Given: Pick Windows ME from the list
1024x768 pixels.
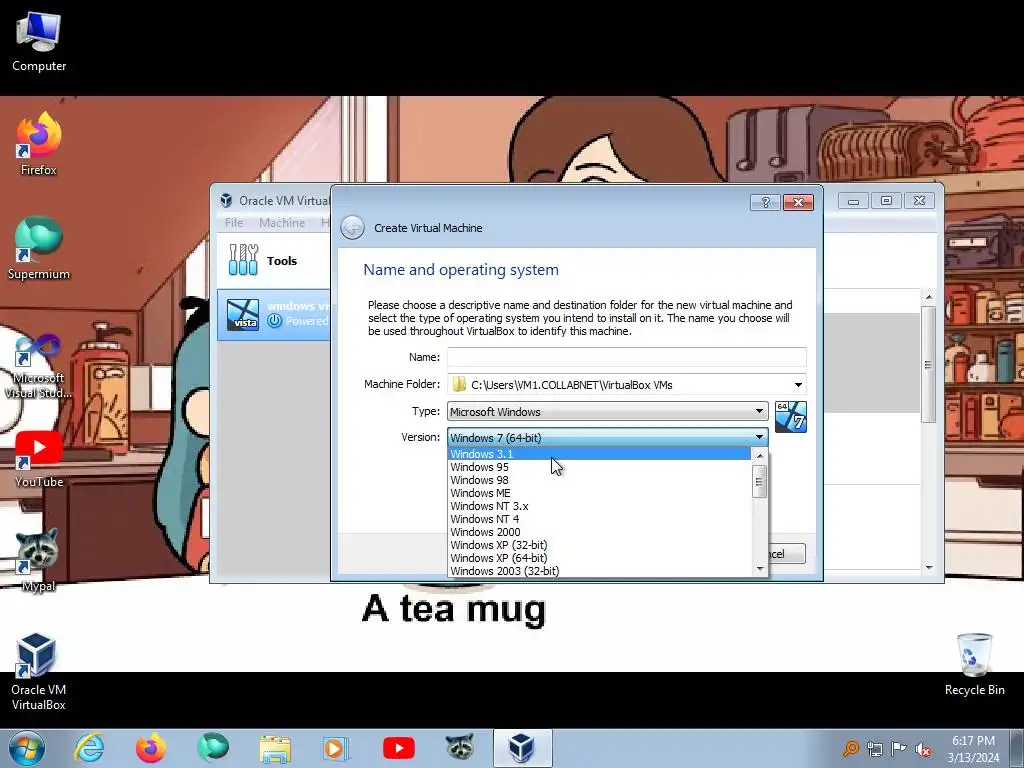Looking at the screenshot, I should click(x=599, y=493).
